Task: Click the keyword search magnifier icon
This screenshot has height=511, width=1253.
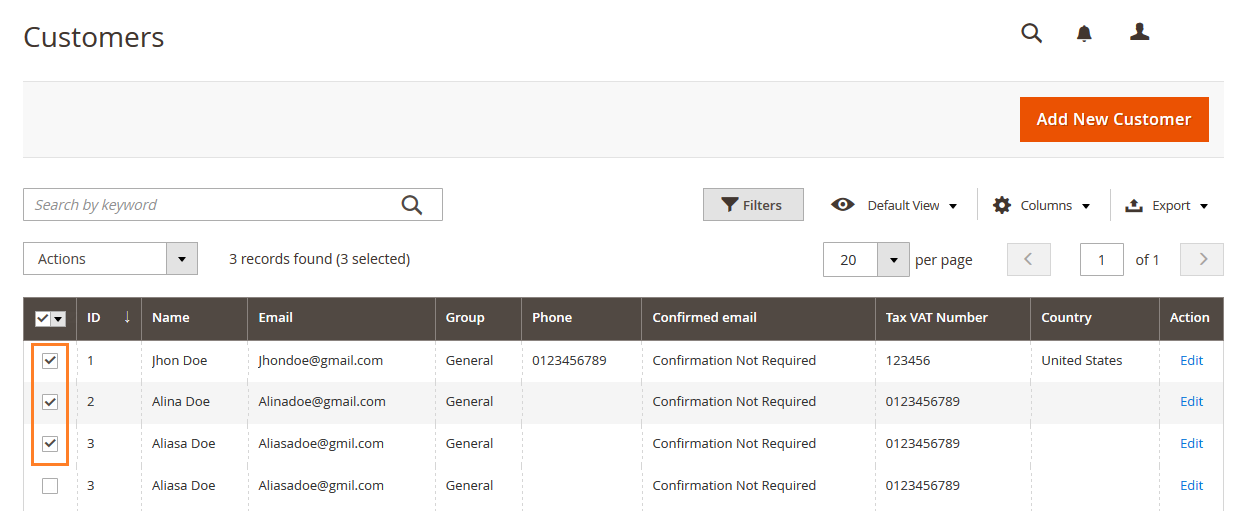Action: tap(412, 205)
